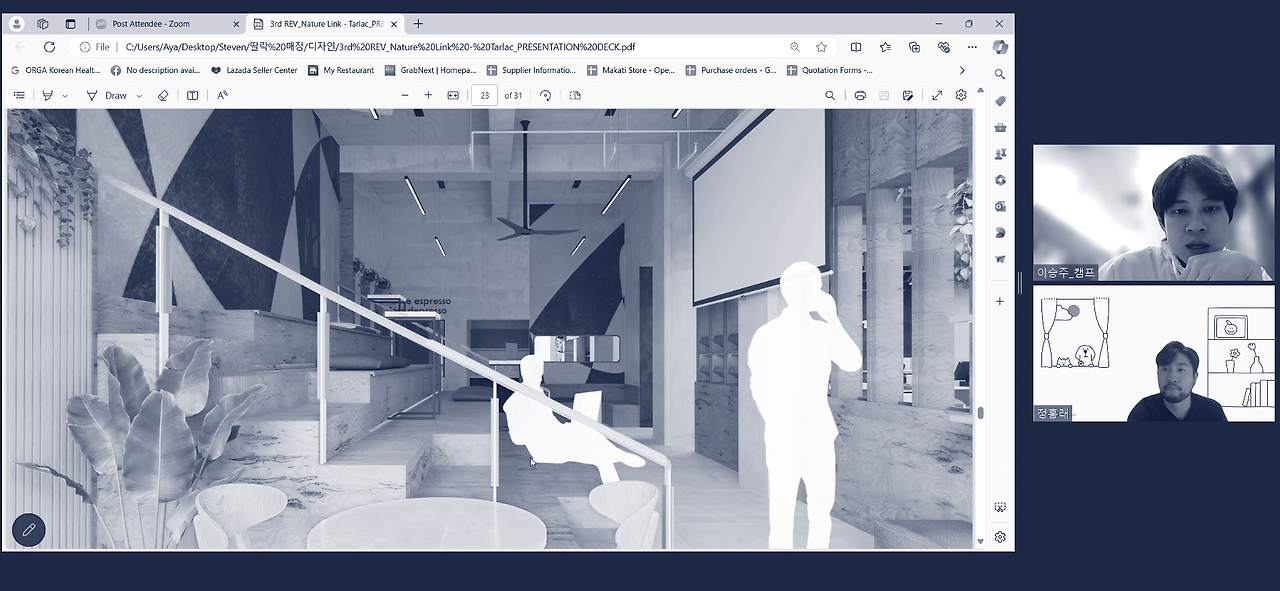1280x591 pixels.
Task: Open the Save as edited icon
Action: click(908, 95)
